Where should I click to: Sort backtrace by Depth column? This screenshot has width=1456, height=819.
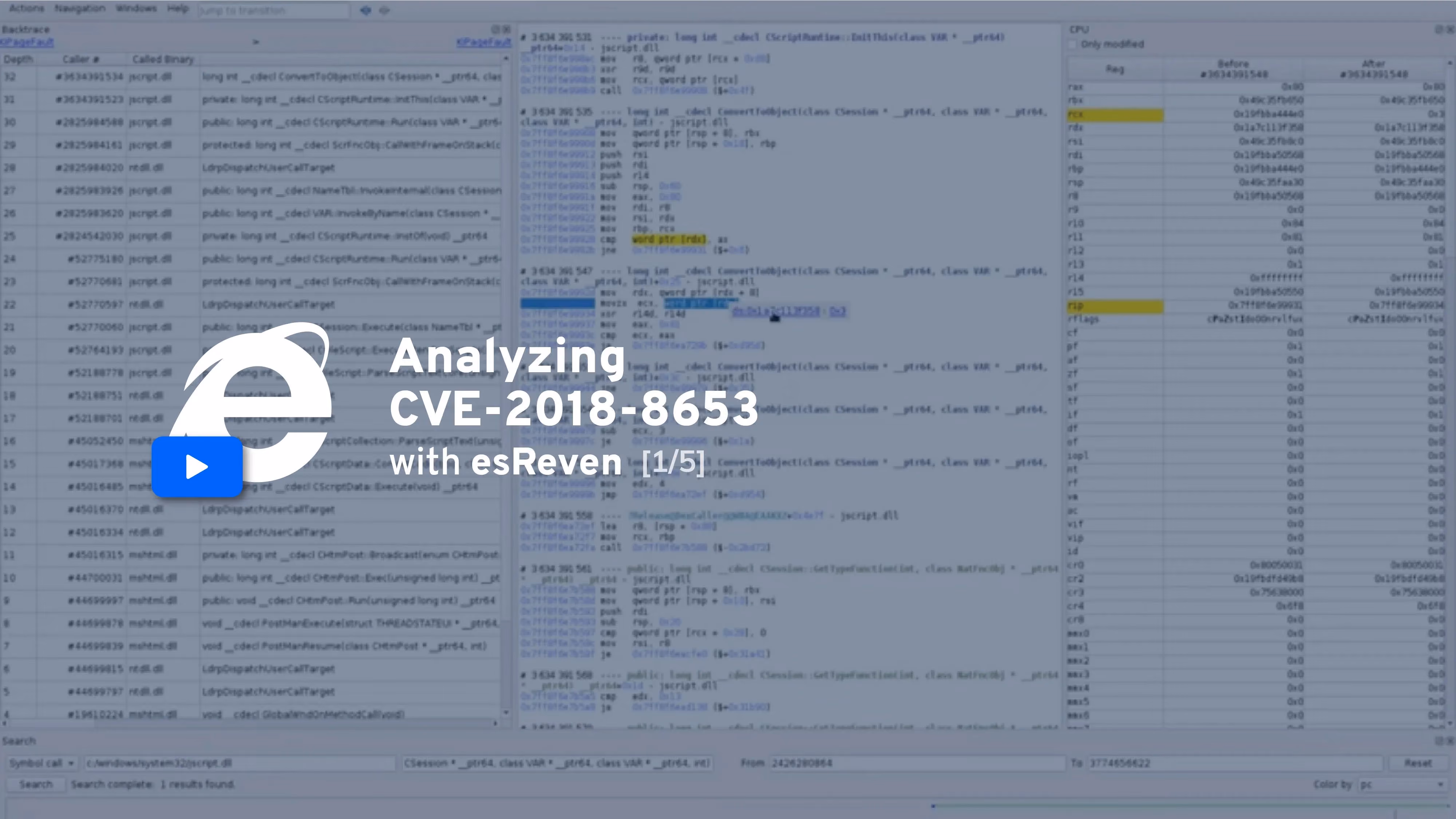tap(18, 59)
